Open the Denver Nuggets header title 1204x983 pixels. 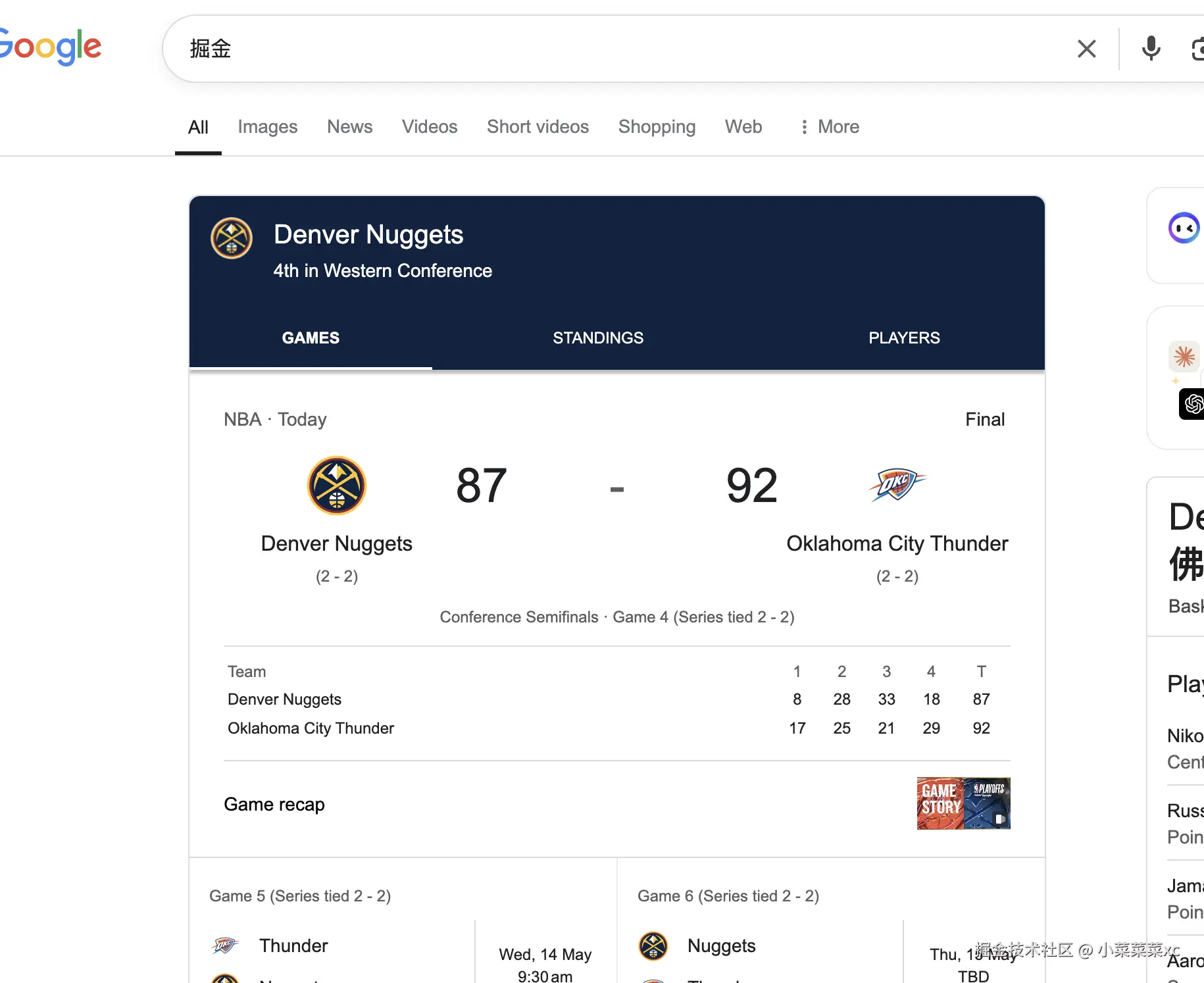tap(368, 235)
